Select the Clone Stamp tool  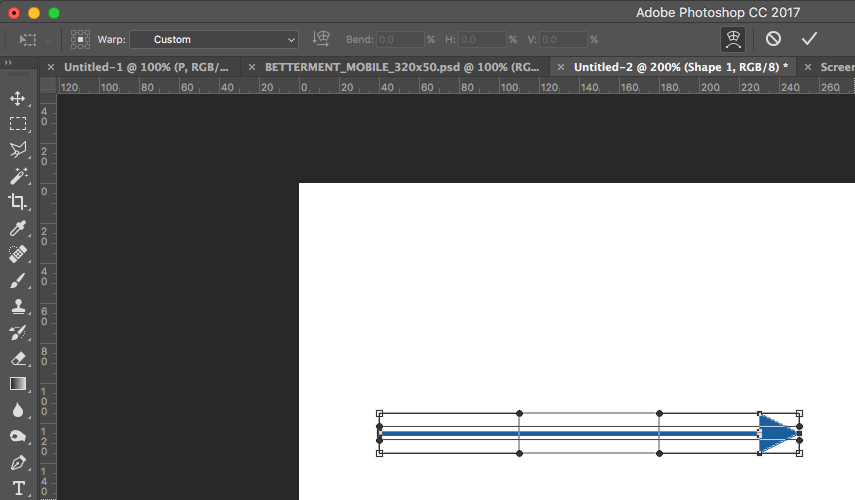(17, 307)
